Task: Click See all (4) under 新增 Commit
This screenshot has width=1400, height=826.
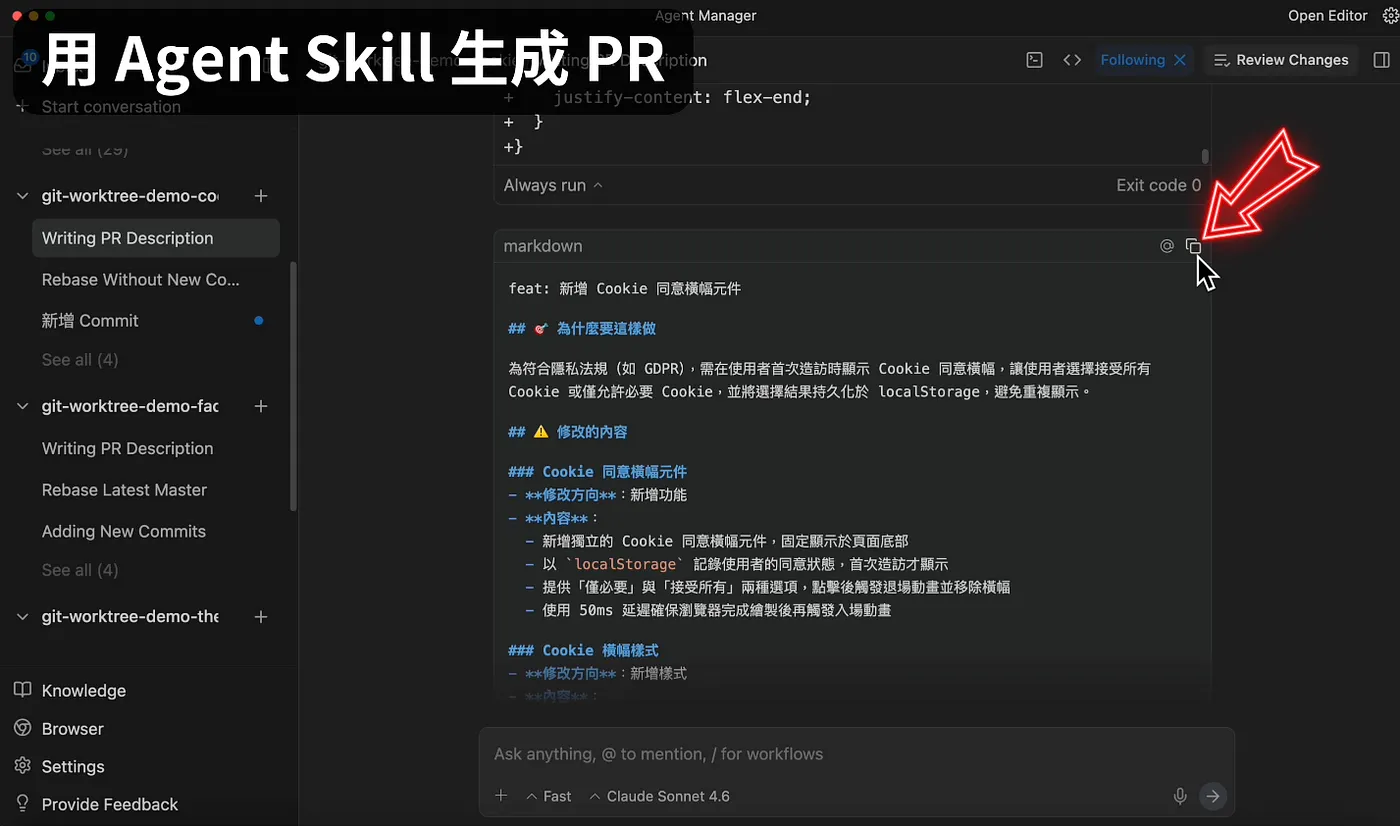Action: tap(80, 360)
